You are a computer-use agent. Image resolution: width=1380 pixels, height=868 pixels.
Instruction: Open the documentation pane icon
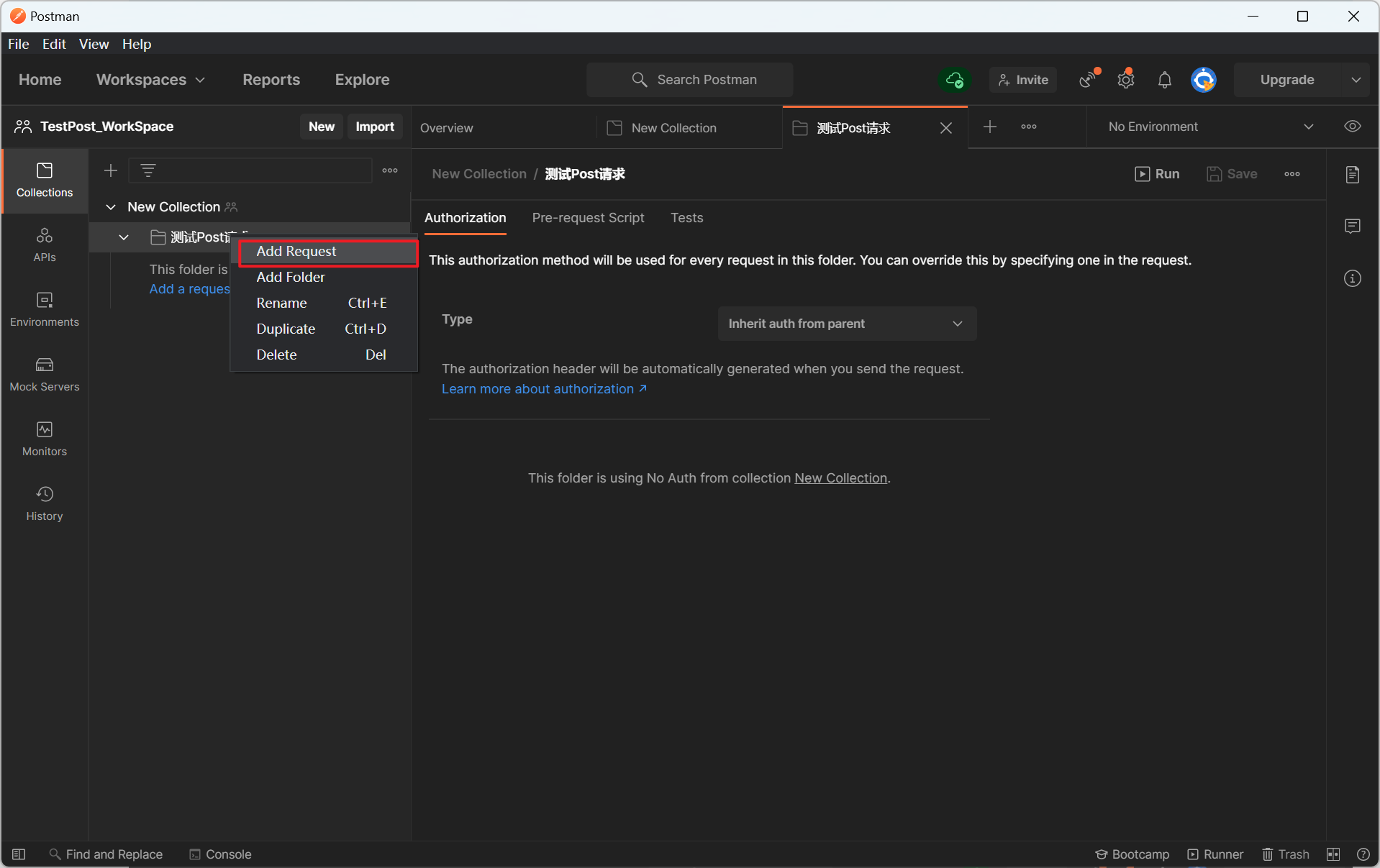pos(1353,175)
